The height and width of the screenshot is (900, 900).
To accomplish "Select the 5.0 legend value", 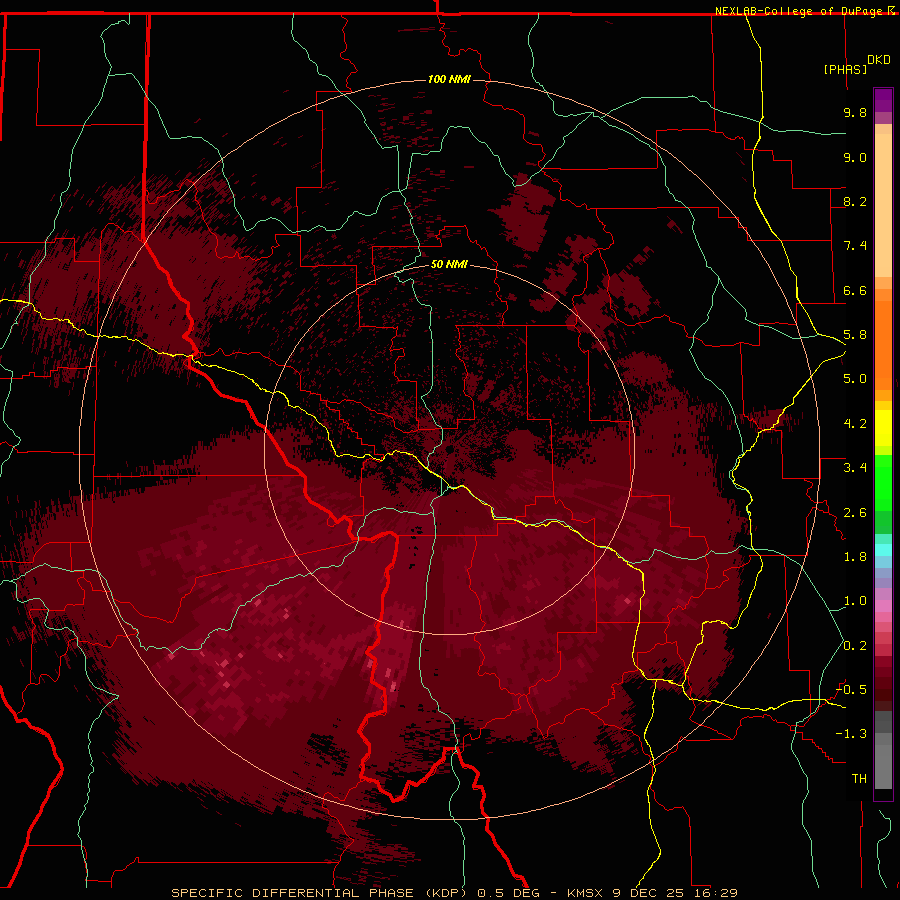I will tap(855, 379).
